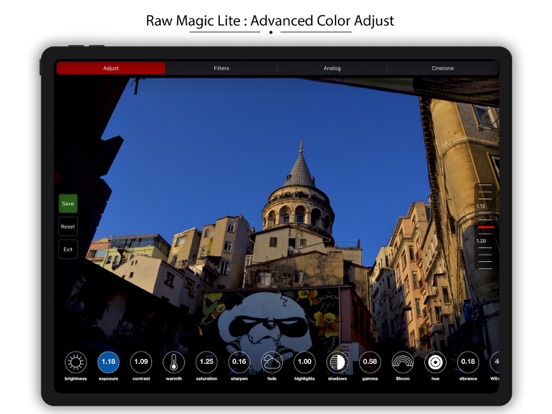Choose the warmth thermometer icon

174,362
